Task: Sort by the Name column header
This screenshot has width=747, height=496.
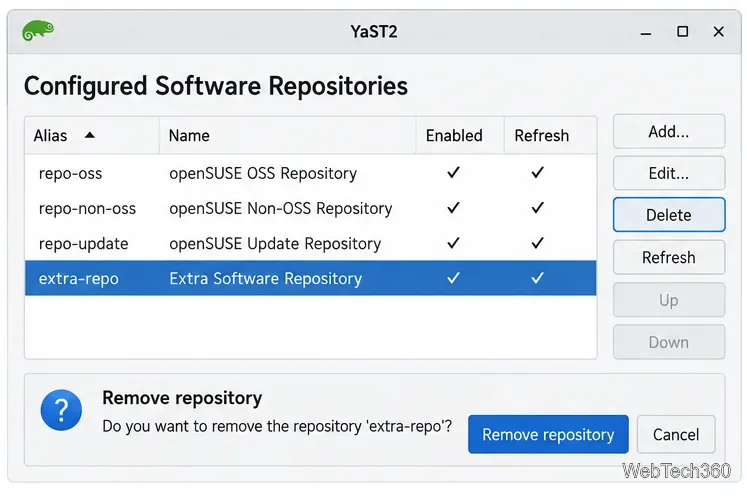Action: pyautogui.click(x=287, y=135)
